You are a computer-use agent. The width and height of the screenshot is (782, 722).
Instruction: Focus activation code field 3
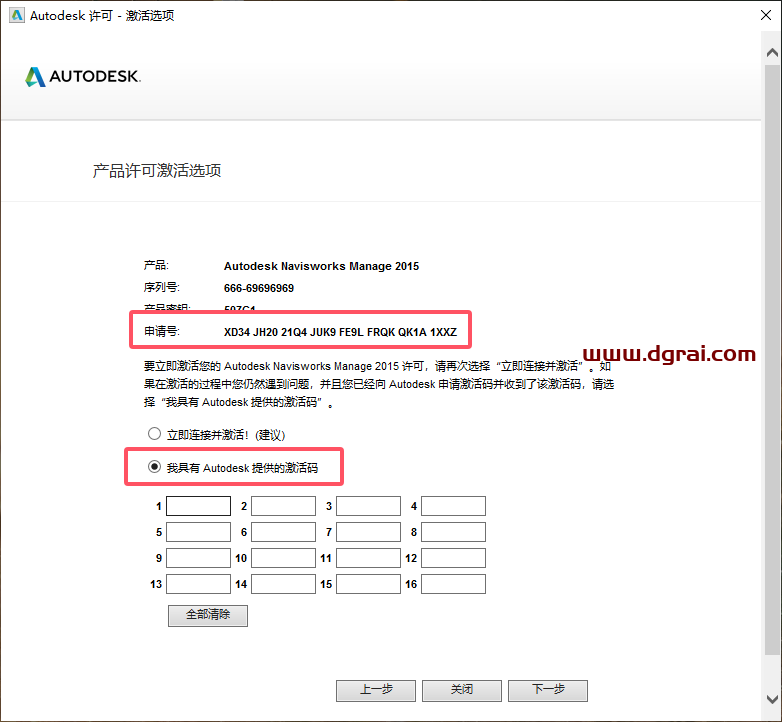[x=369, y=506]
